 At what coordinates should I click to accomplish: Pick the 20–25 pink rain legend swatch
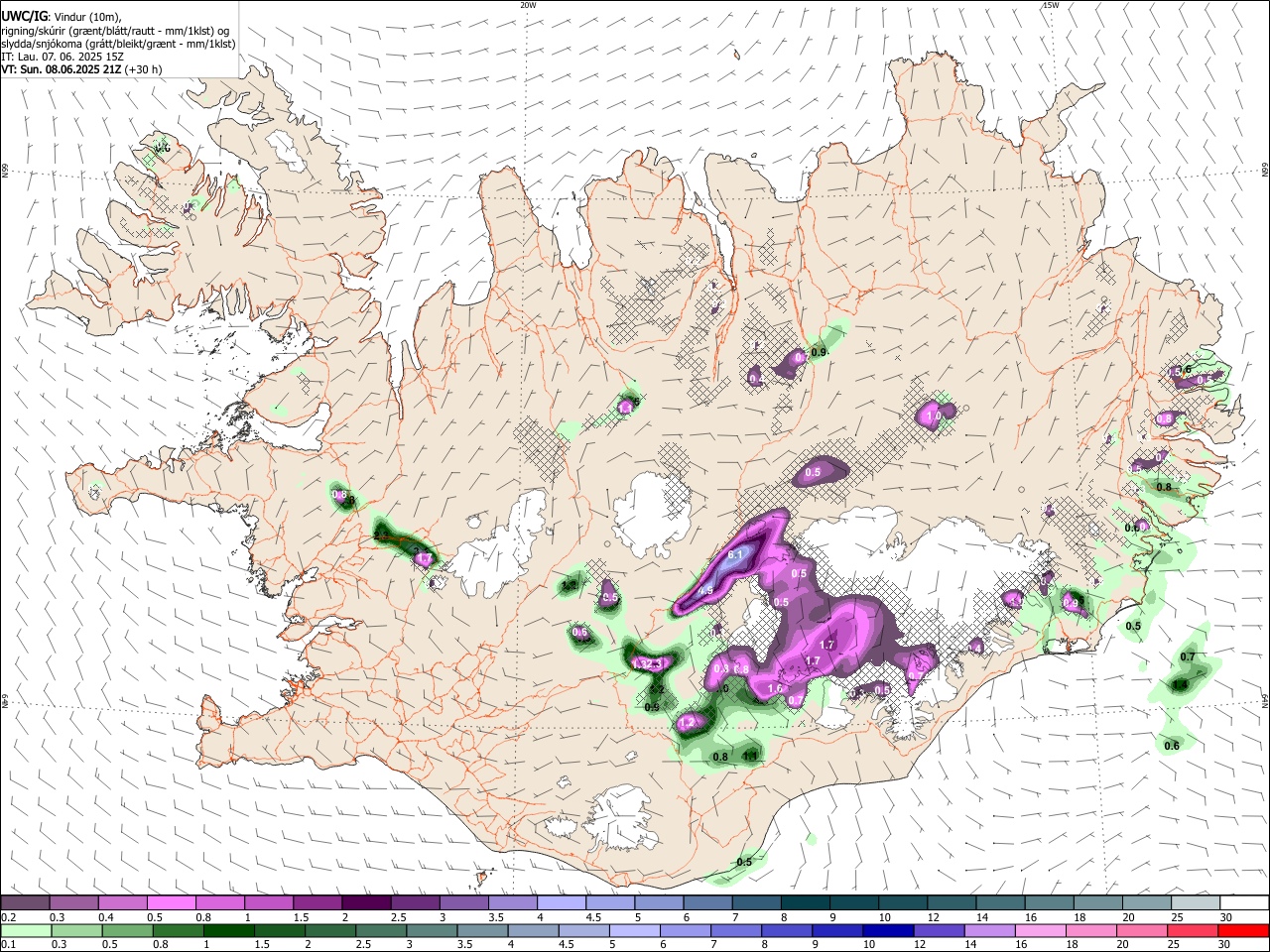pyautogui.click(x=1143, y=930)
